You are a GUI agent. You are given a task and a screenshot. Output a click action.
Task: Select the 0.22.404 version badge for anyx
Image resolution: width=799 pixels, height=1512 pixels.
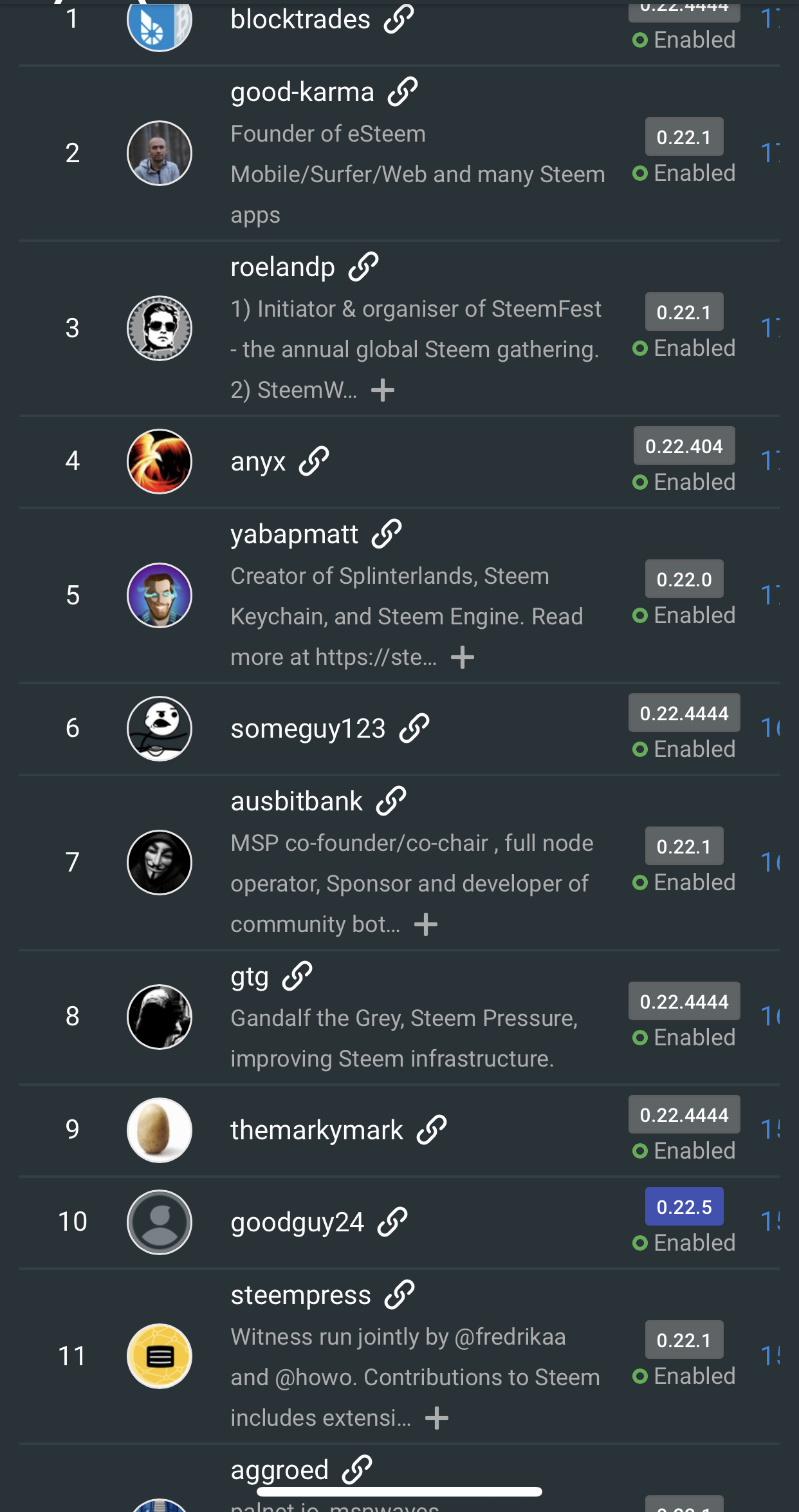[x=684, y=446]
